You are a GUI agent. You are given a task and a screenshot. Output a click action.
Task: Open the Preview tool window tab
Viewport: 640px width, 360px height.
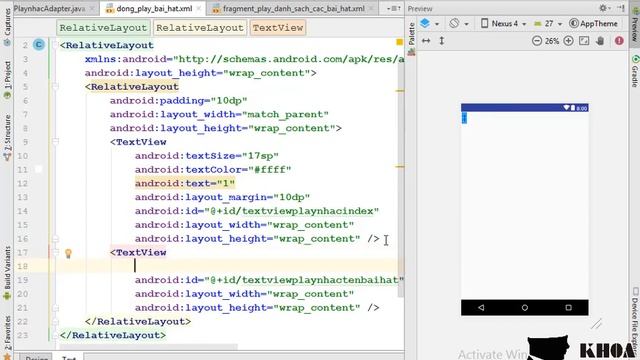(635, 24)
